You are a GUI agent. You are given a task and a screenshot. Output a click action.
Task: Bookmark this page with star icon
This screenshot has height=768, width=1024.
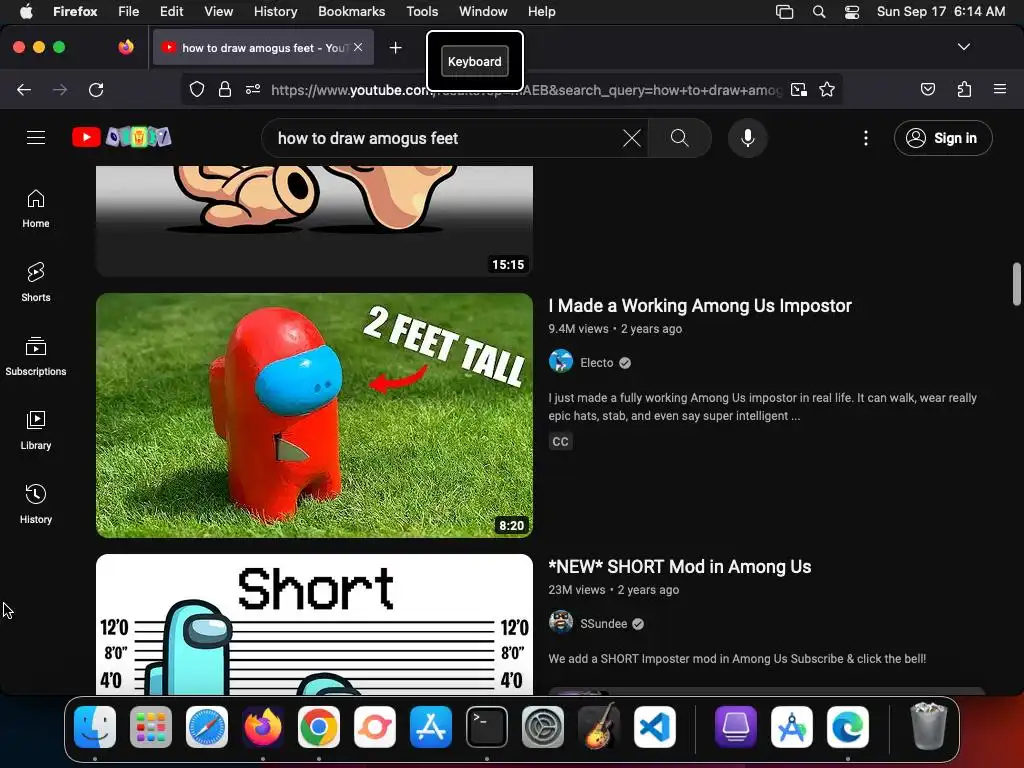(x=827, y=89)
